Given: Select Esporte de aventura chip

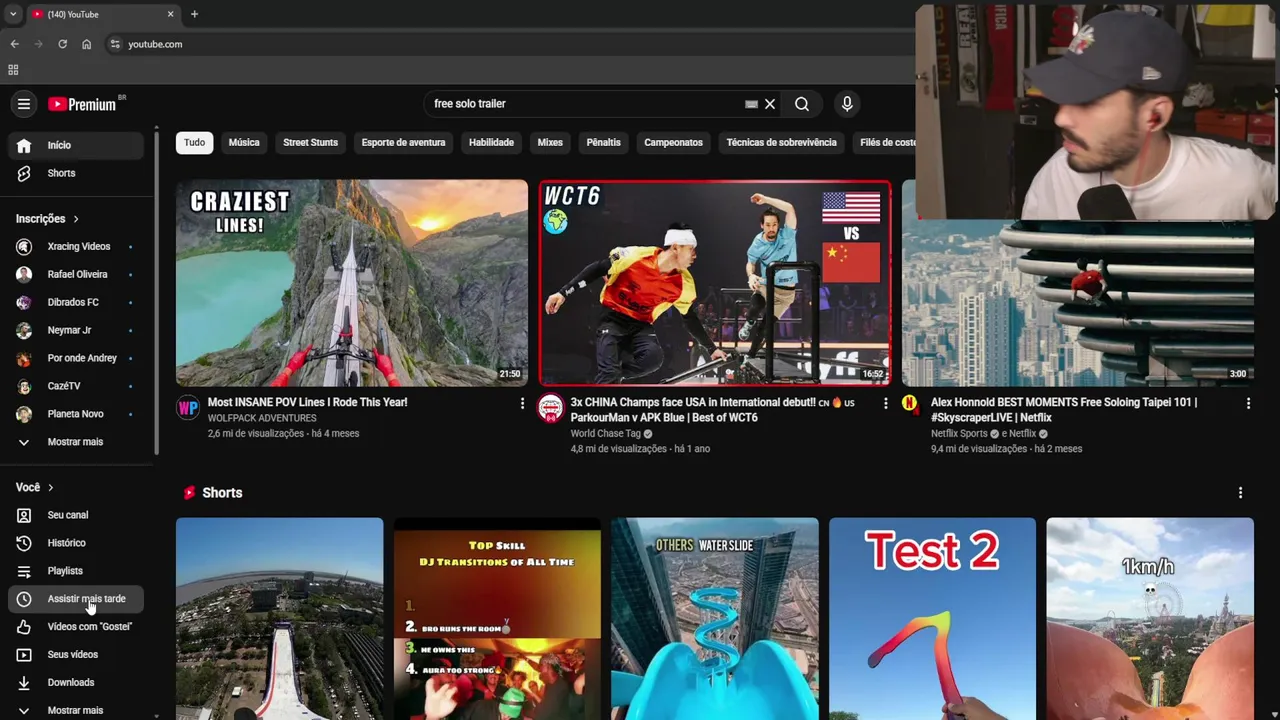Looking at the screenshot, I should 403,142.
